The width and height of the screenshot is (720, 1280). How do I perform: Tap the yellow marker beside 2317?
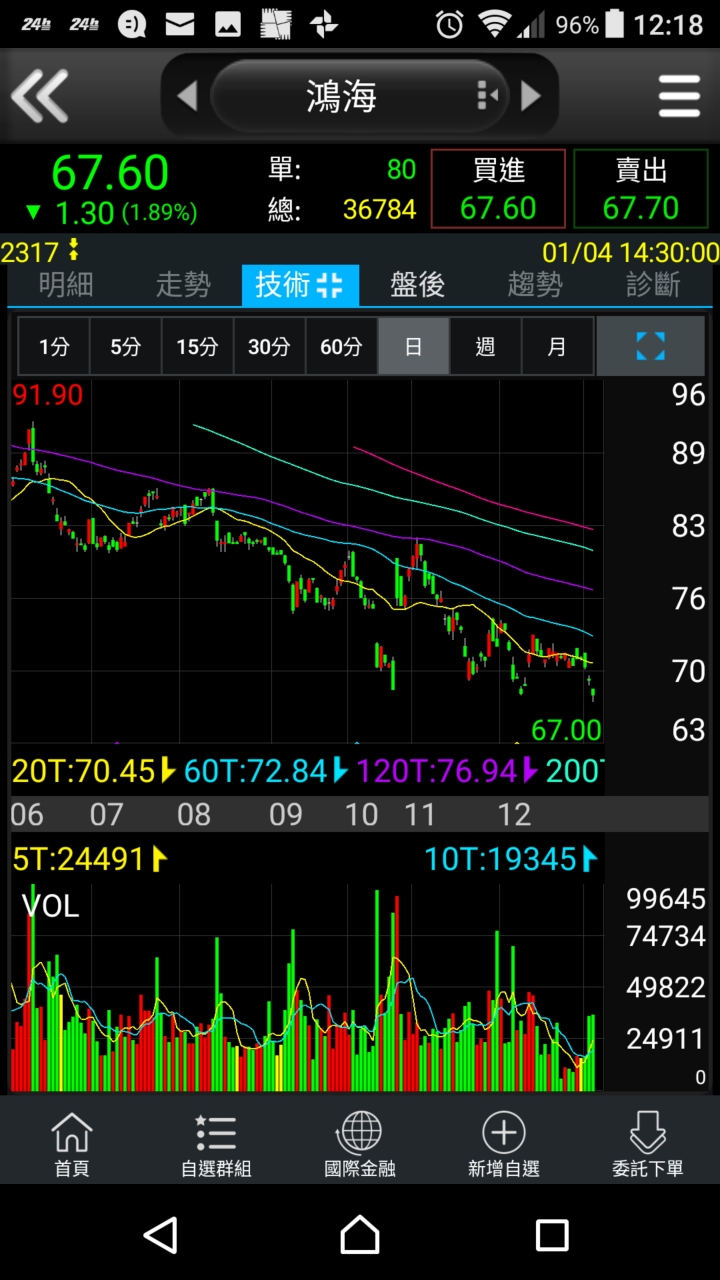point(73,250)
